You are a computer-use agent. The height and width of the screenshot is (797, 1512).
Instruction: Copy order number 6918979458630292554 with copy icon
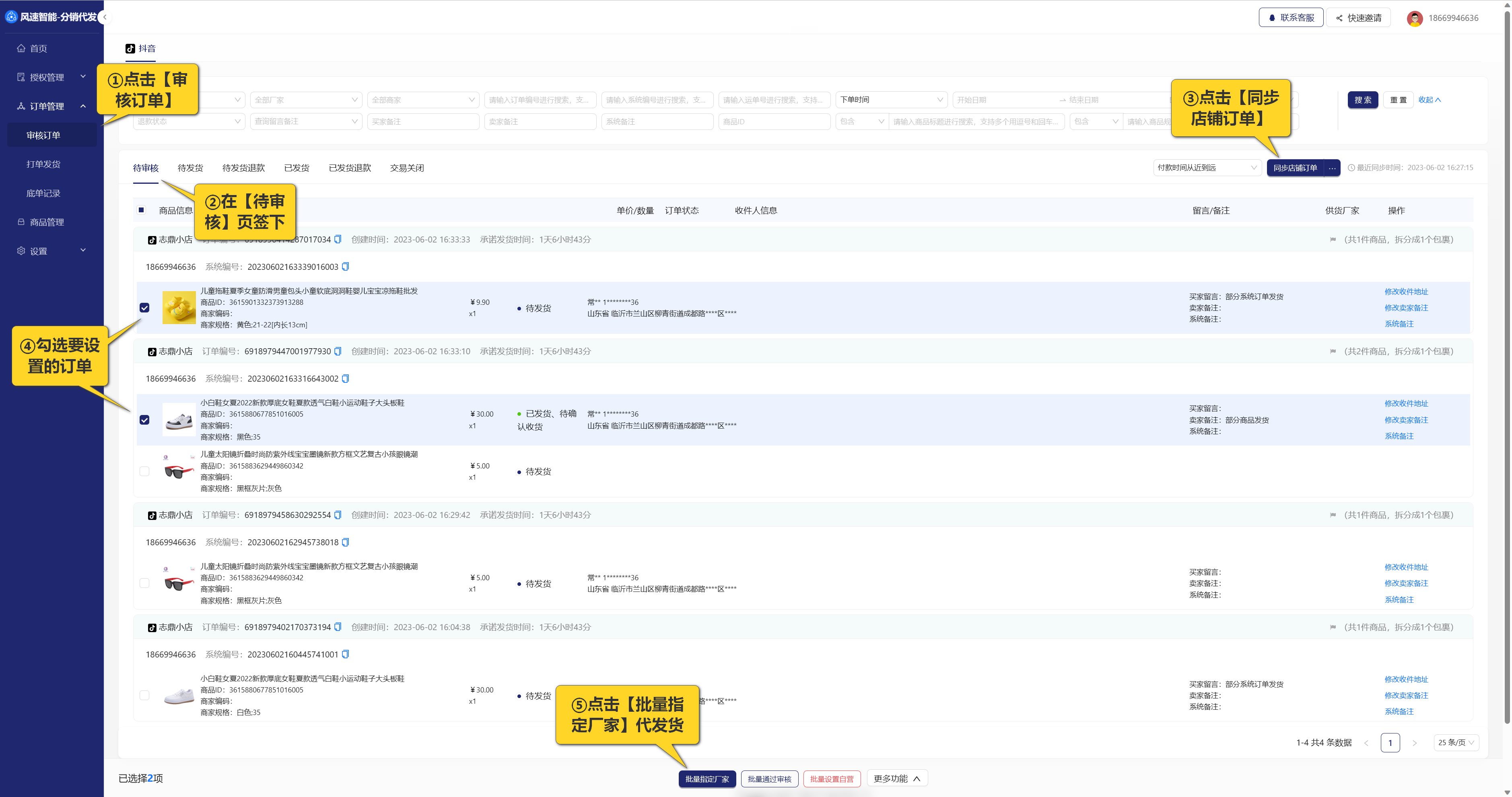tap(338, 515)
